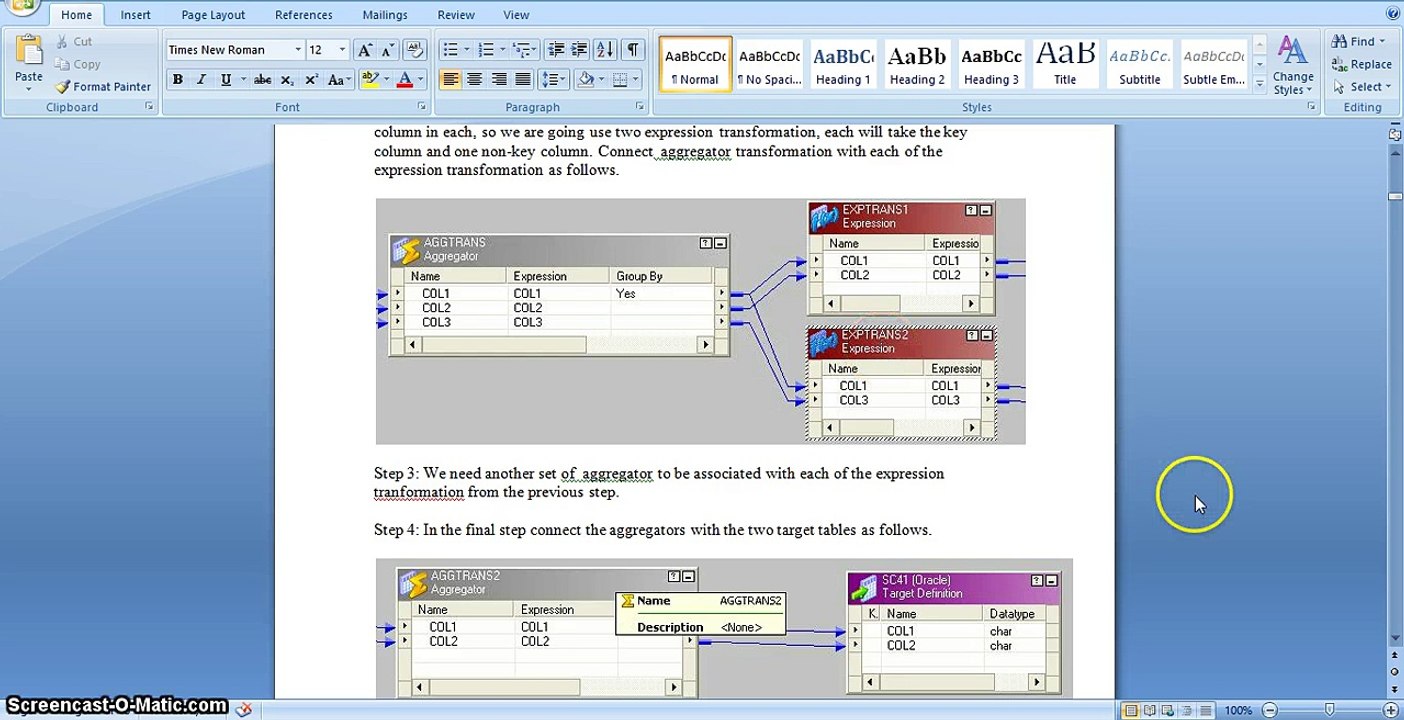Click the Replace command
Viewport: 1404px width, 720px height.
pos(1362,64)
